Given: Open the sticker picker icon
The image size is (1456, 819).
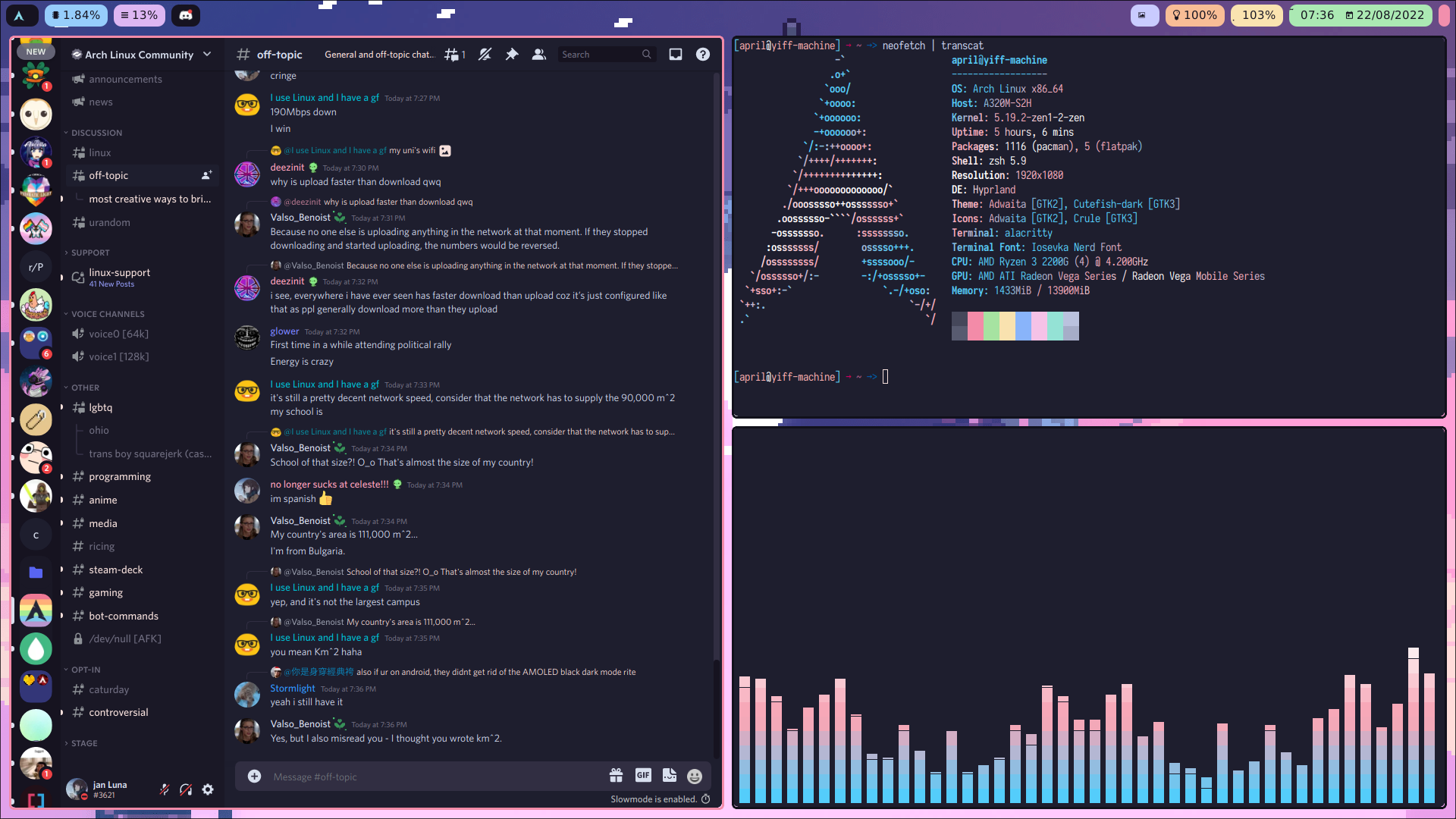Looking at the screenshot, I should pyautogui.click(x=669, y=775).
